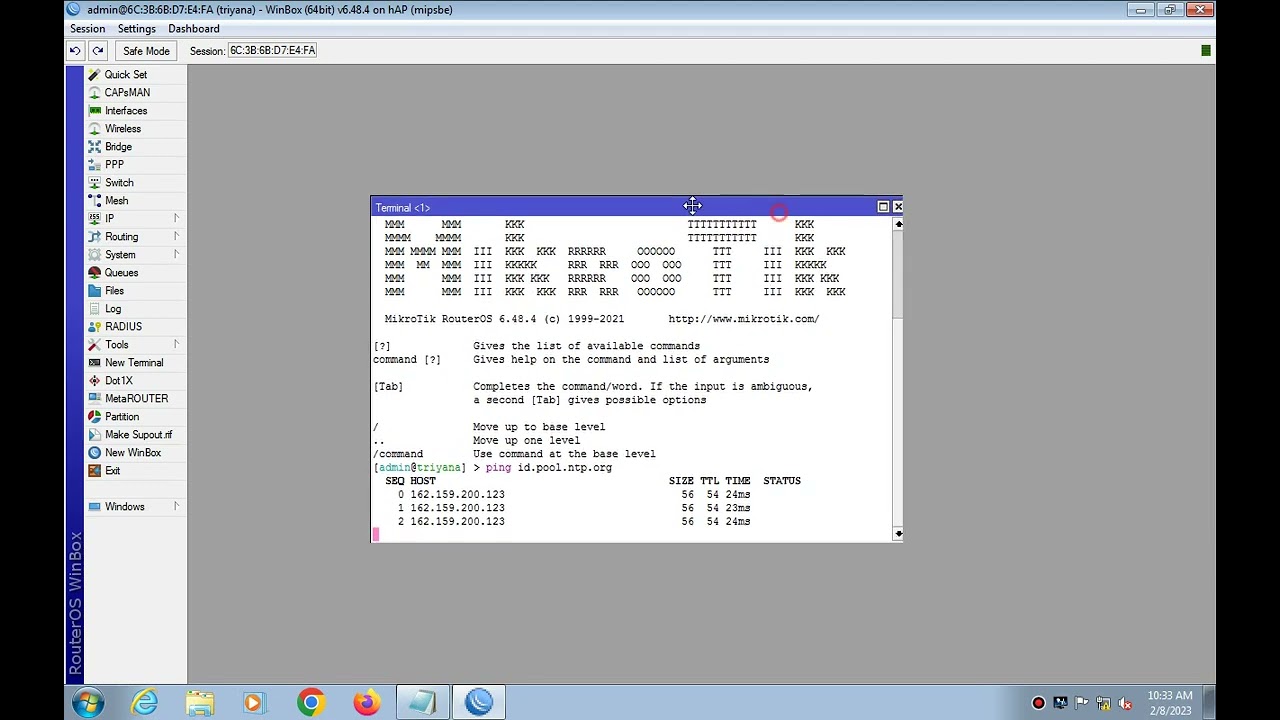
Task: Click the system clock in tray
Action: 1169,703
